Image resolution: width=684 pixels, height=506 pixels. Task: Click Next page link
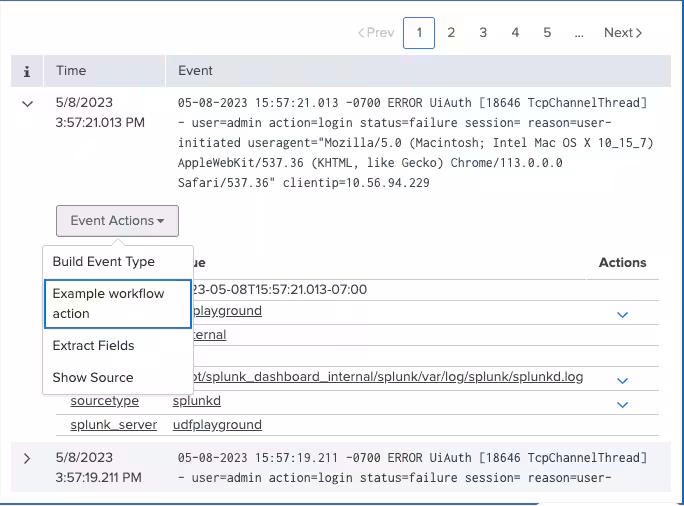[622, 32]
